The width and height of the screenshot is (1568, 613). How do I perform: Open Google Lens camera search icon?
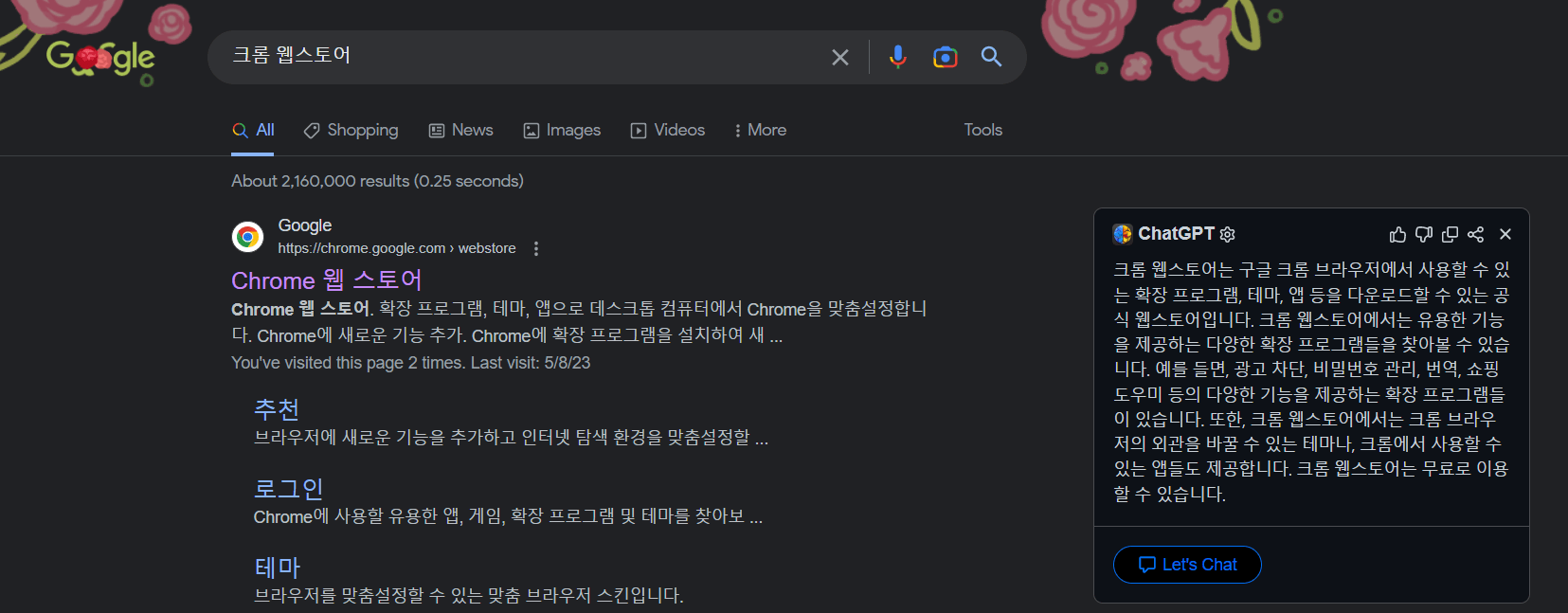click(x=945, y=57)
